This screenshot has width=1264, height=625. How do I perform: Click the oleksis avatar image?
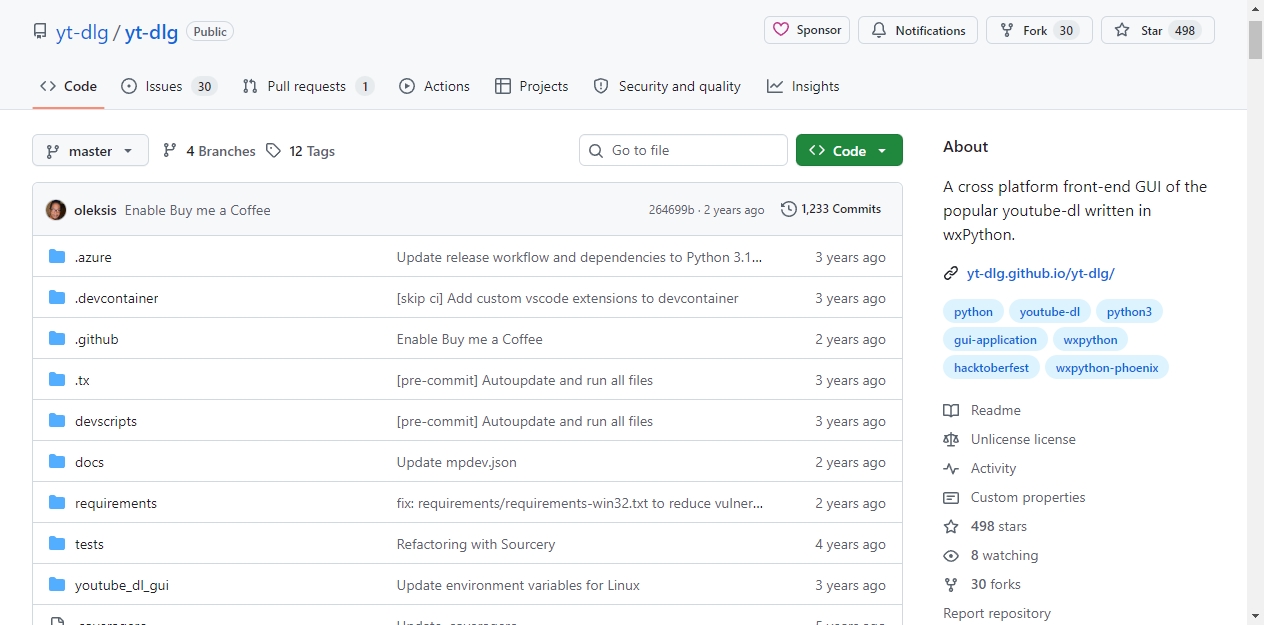(56, 210)
